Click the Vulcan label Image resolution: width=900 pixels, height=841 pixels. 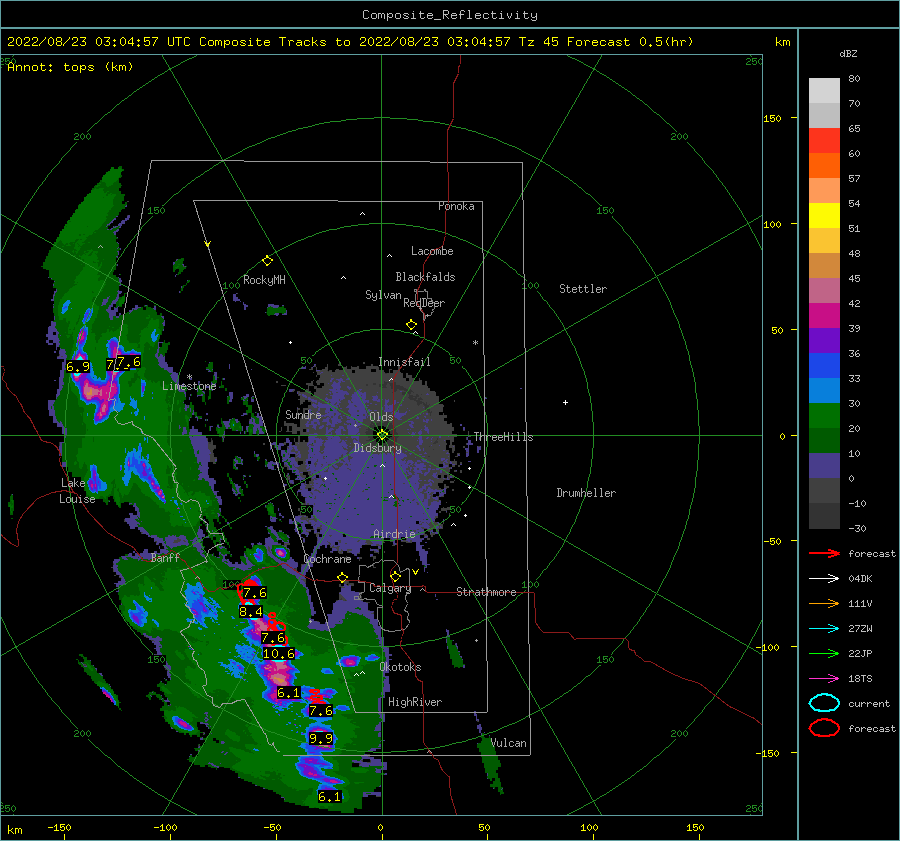508,743
